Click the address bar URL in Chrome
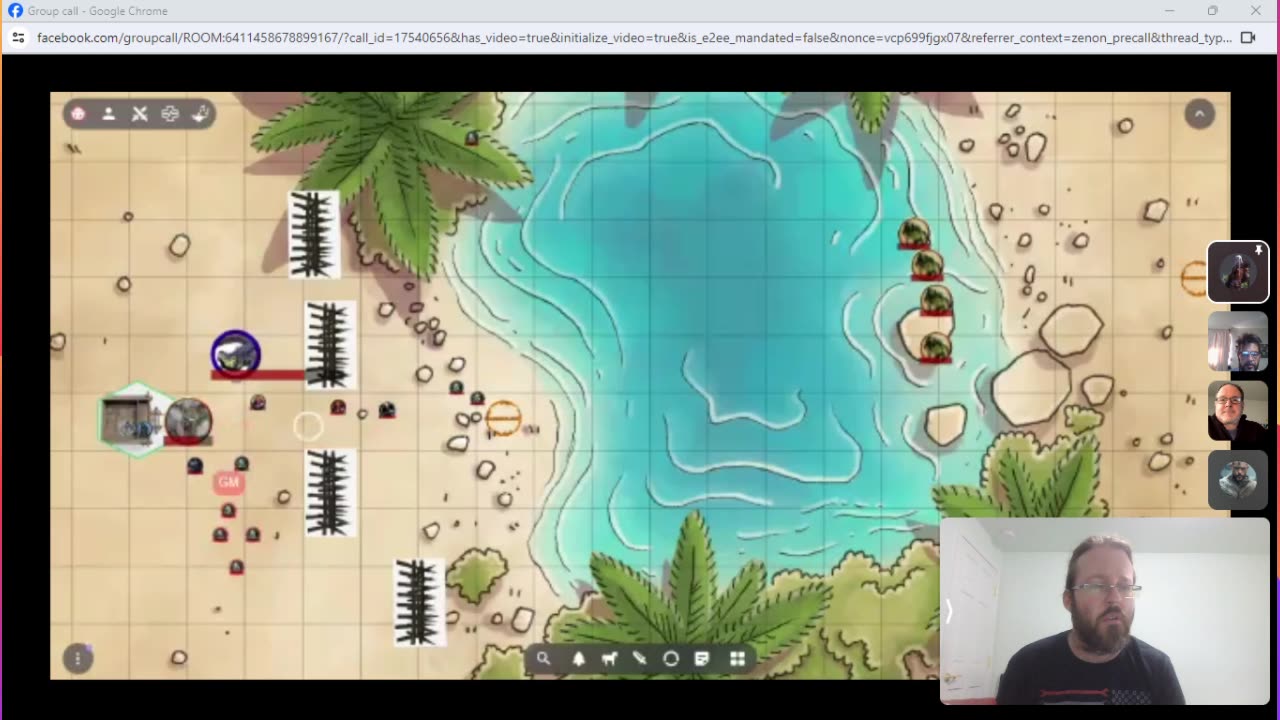Screen dimensions: 1280x720 click(x=634, y=37)
